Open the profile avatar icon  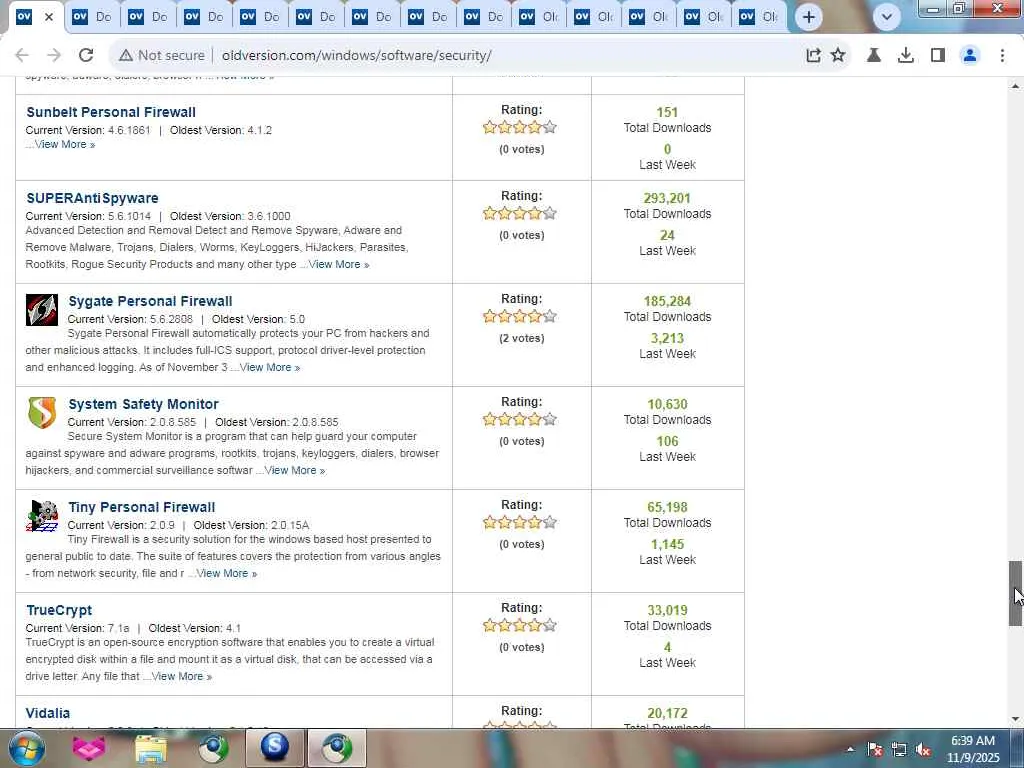tap(970, 56)
